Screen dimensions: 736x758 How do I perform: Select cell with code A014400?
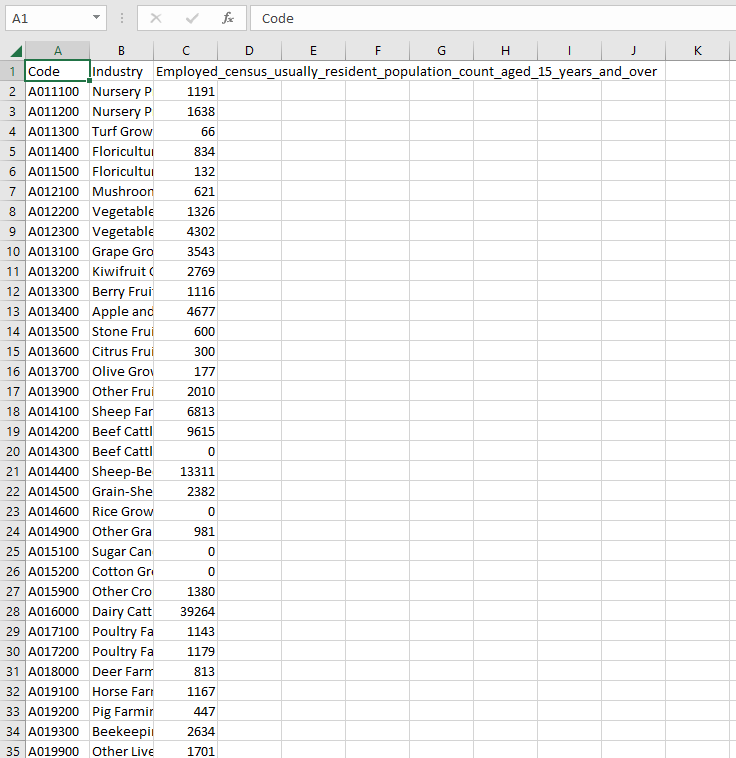(58, 471)
